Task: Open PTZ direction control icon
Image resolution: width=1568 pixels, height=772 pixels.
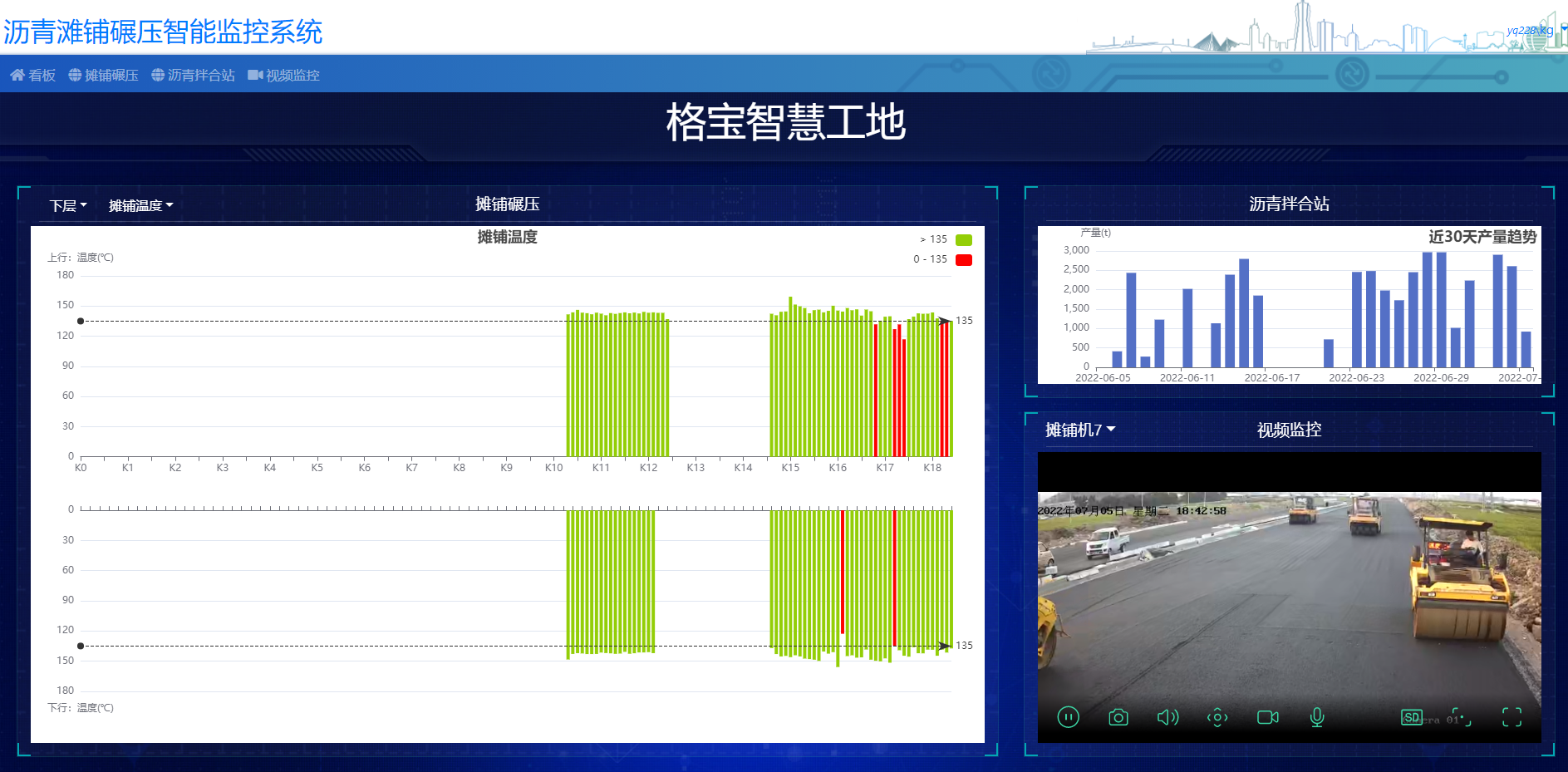Action: click(1217, 717)
